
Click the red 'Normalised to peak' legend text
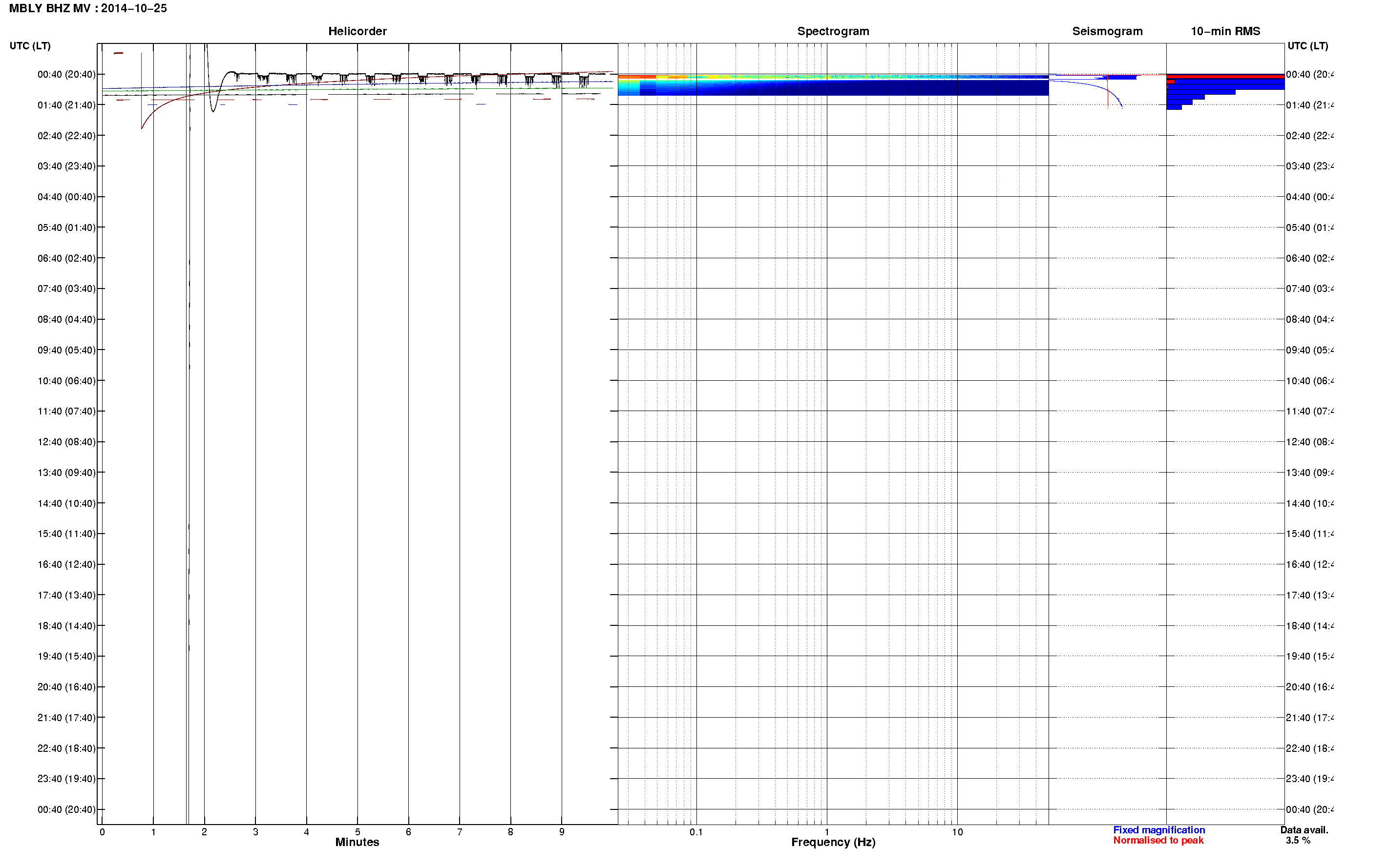point(1158,841)
